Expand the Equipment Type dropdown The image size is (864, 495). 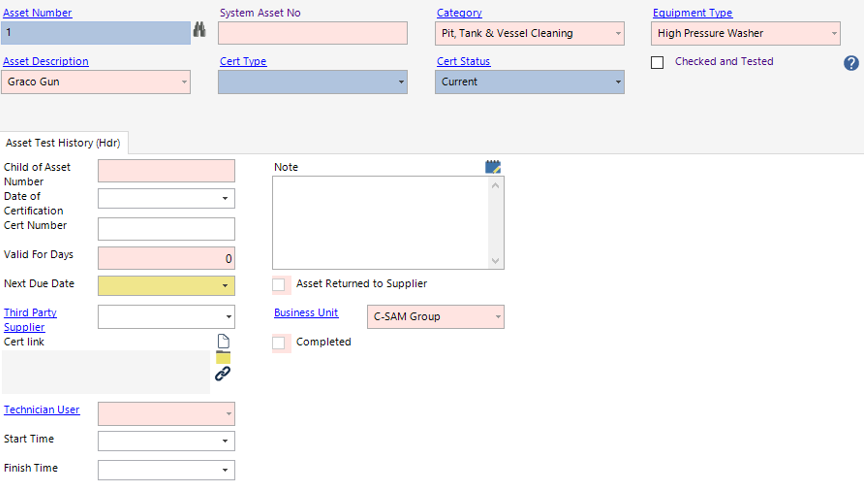834,34
